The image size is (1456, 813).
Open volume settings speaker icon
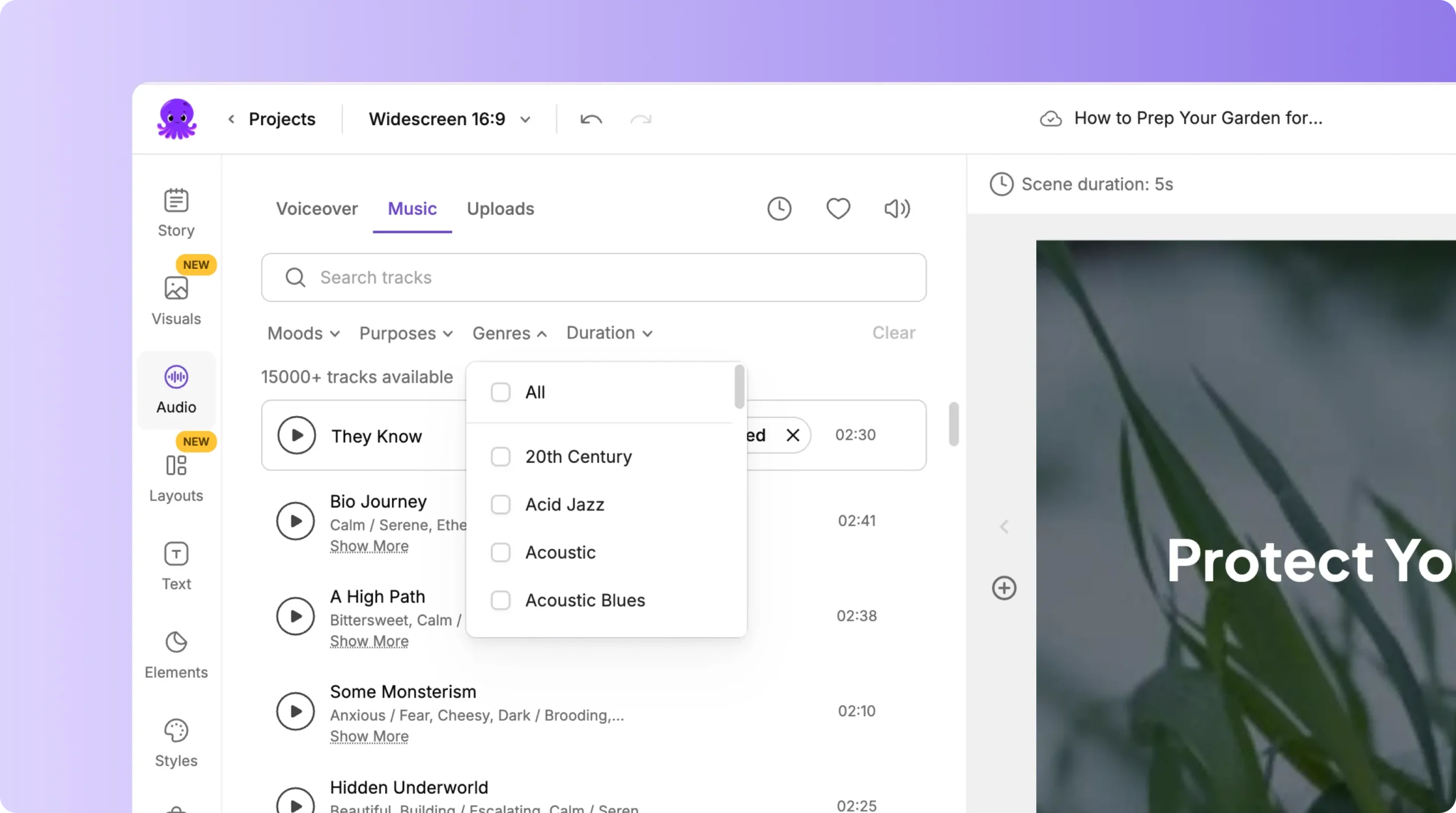click(x=897, y=209)
